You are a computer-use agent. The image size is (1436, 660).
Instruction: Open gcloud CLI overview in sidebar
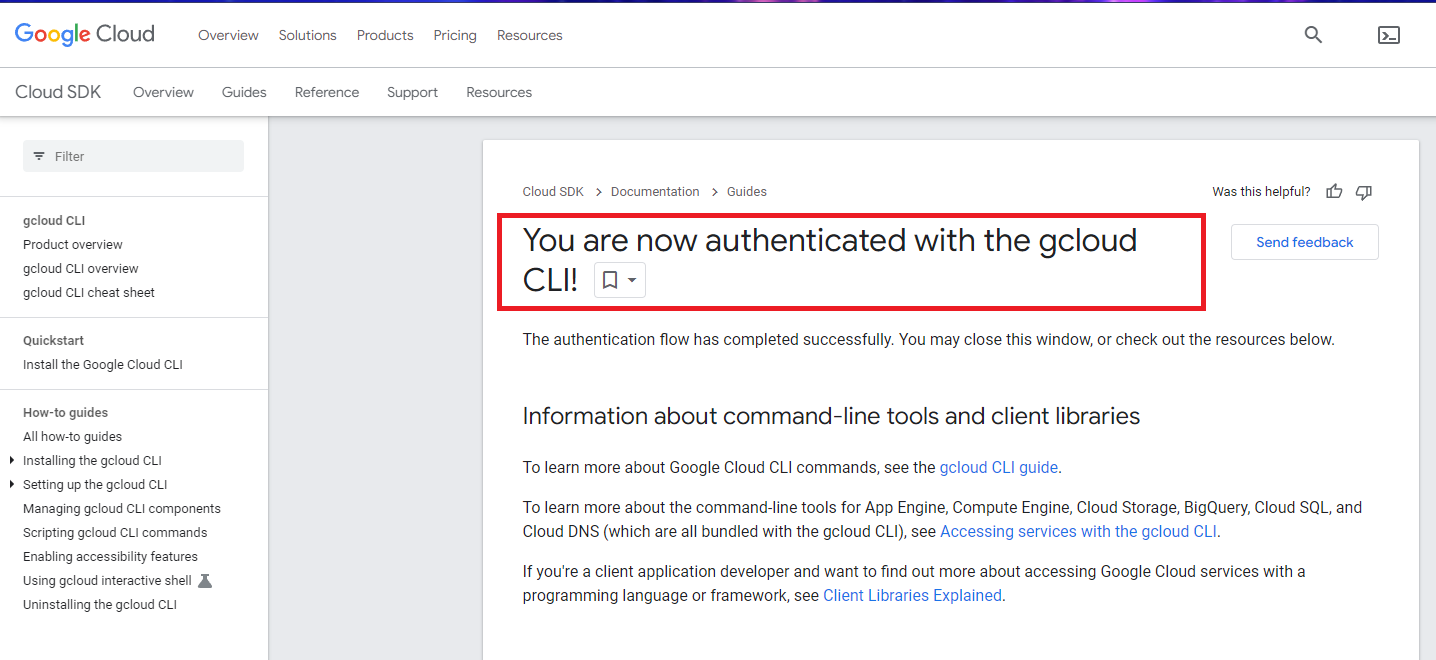tap(81, 269)
